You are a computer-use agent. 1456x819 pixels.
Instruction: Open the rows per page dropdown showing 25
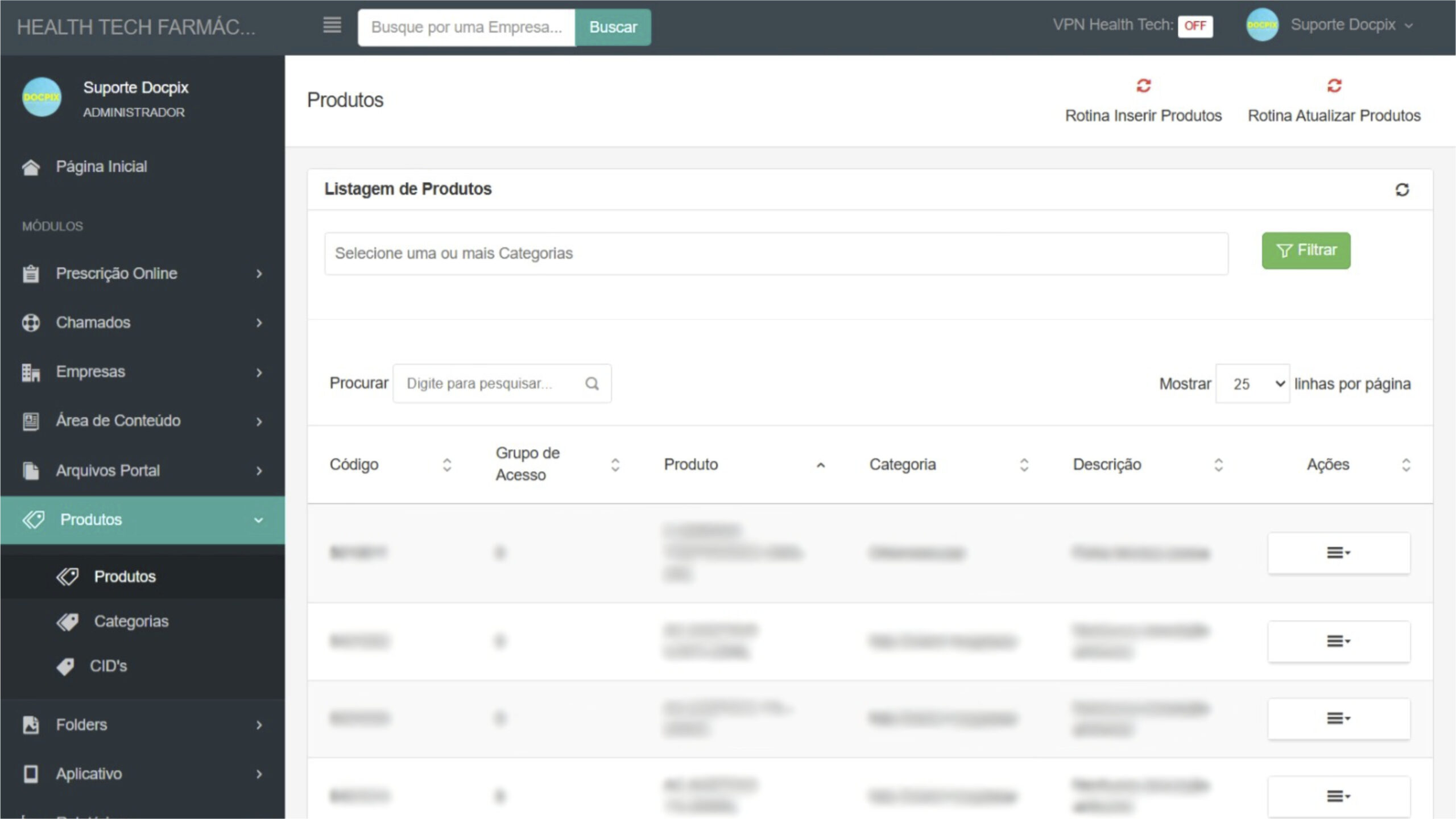[1252, 384]
